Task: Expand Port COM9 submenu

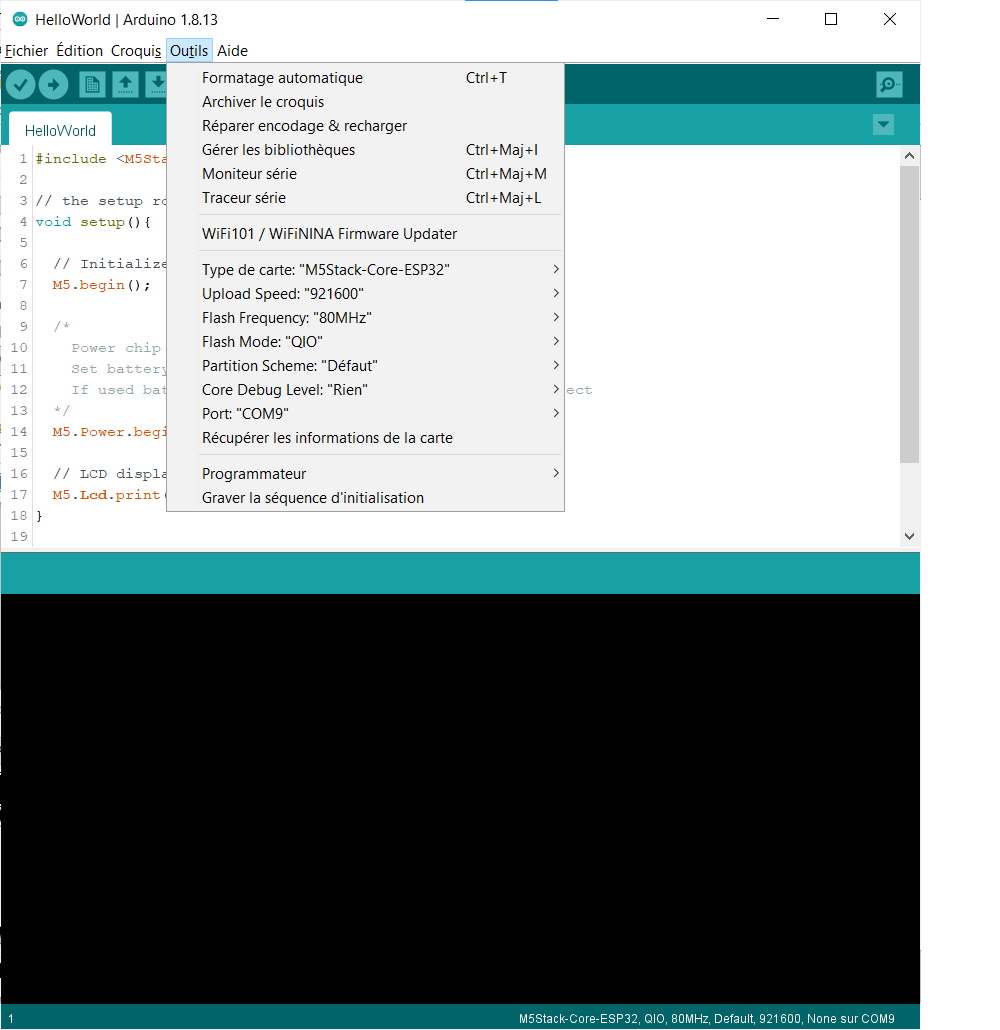Action: [x=365, y=413]
